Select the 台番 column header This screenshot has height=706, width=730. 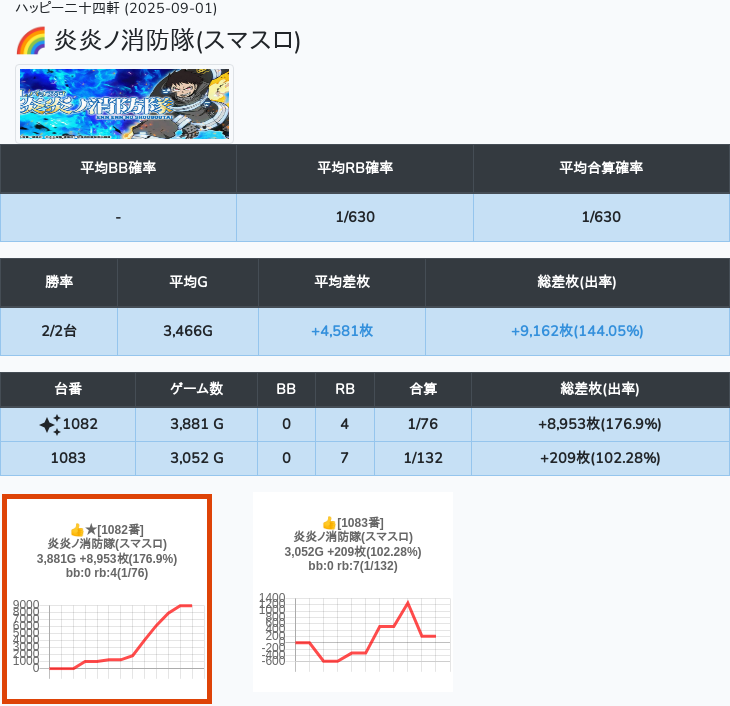click(68, 390)
